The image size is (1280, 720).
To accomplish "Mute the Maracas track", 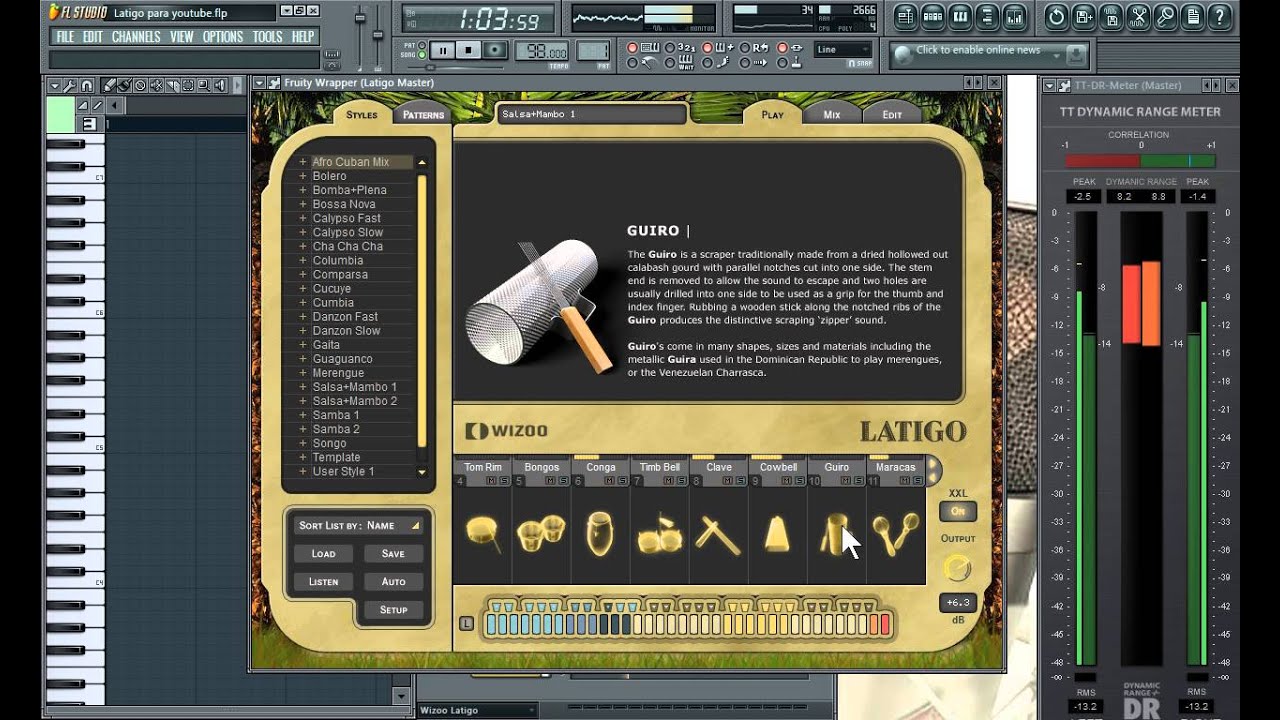I will 904,480.
